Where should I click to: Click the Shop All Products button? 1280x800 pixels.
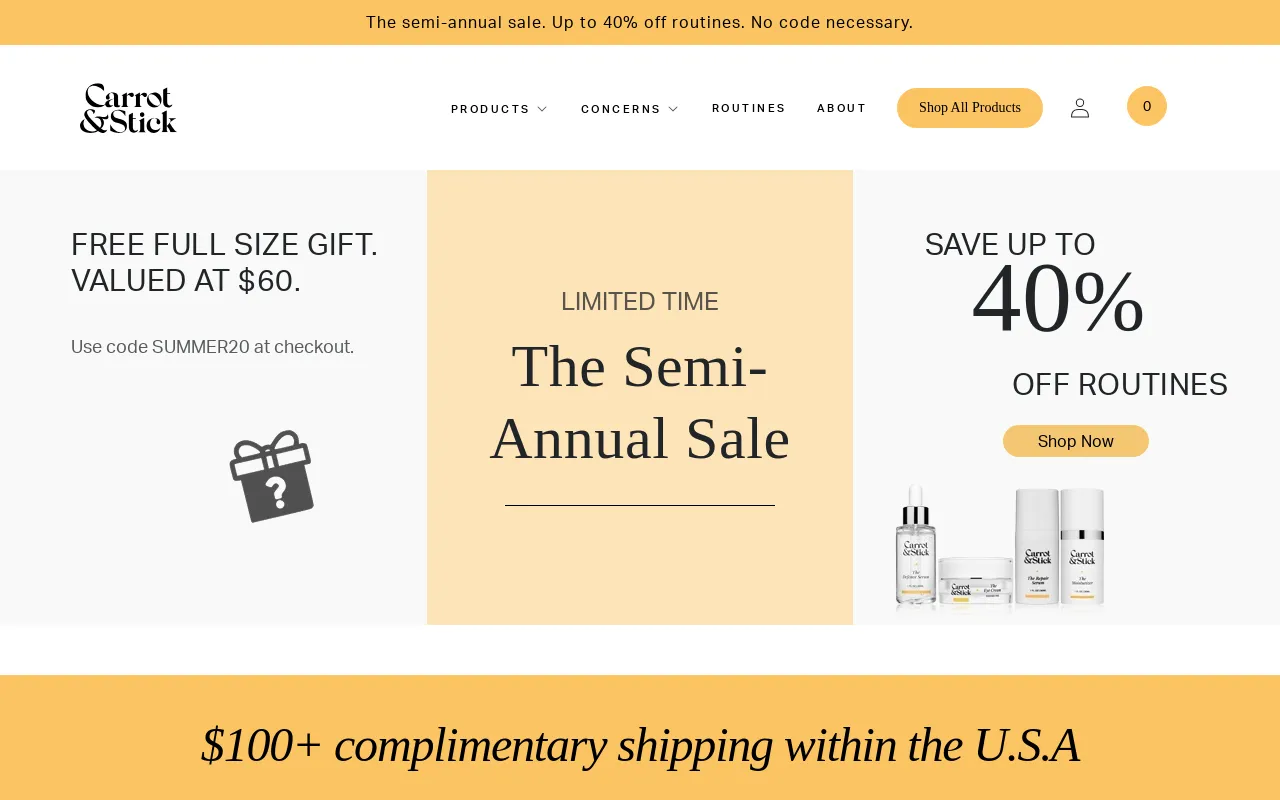pyautogui.click(x=969, y=108)
